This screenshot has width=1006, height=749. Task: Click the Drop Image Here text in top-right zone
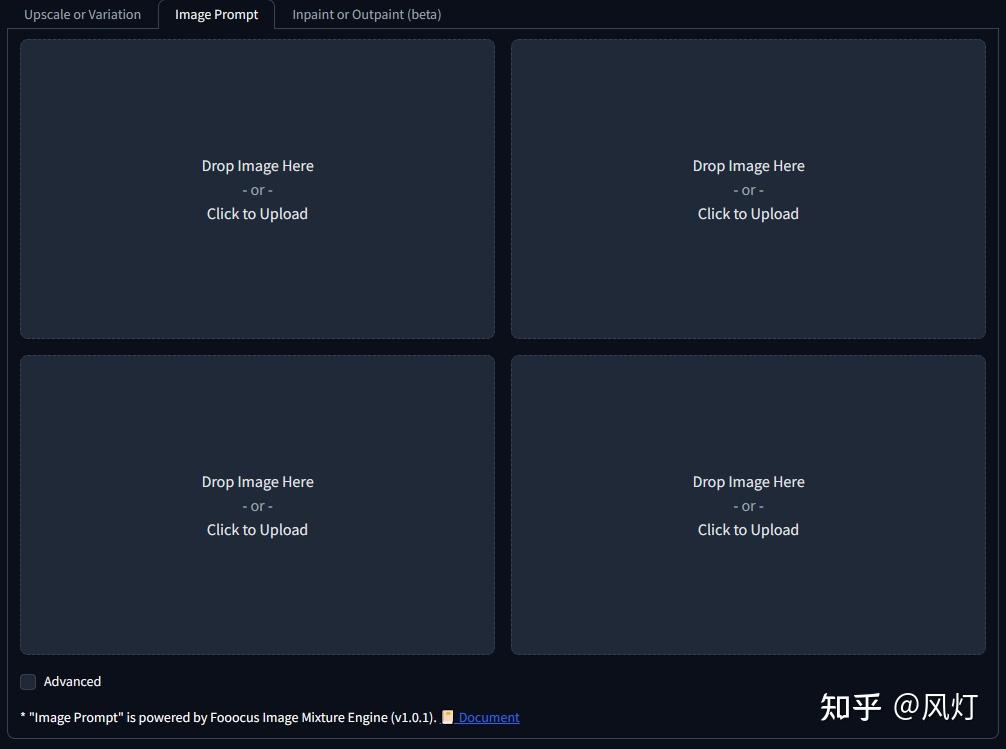(748, 165)
